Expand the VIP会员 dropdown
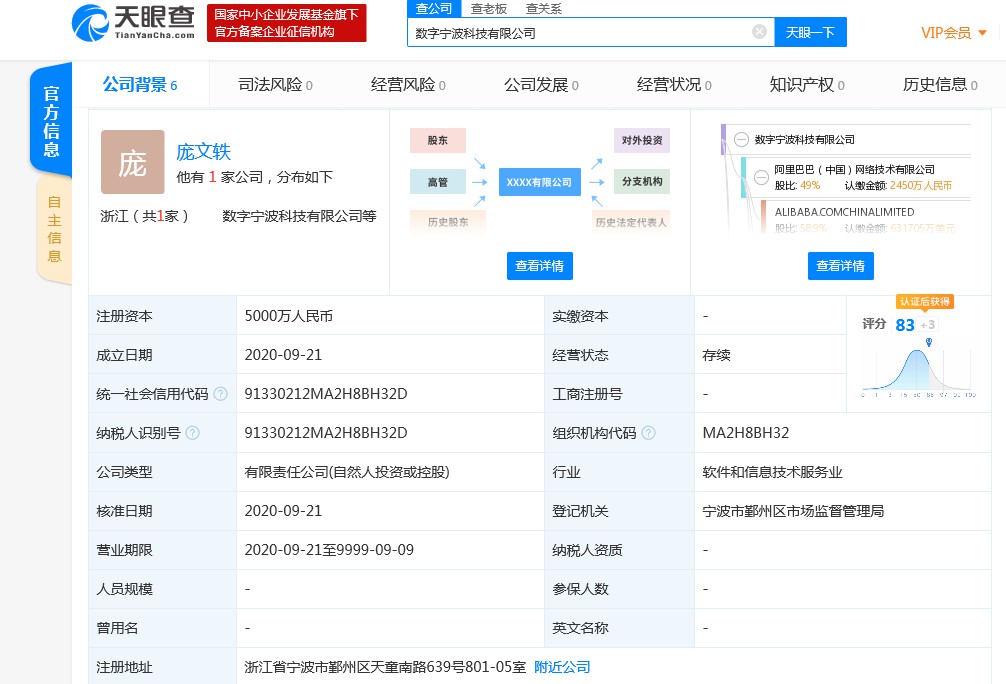The image size is (1006, 684). (x=954, y=33)
